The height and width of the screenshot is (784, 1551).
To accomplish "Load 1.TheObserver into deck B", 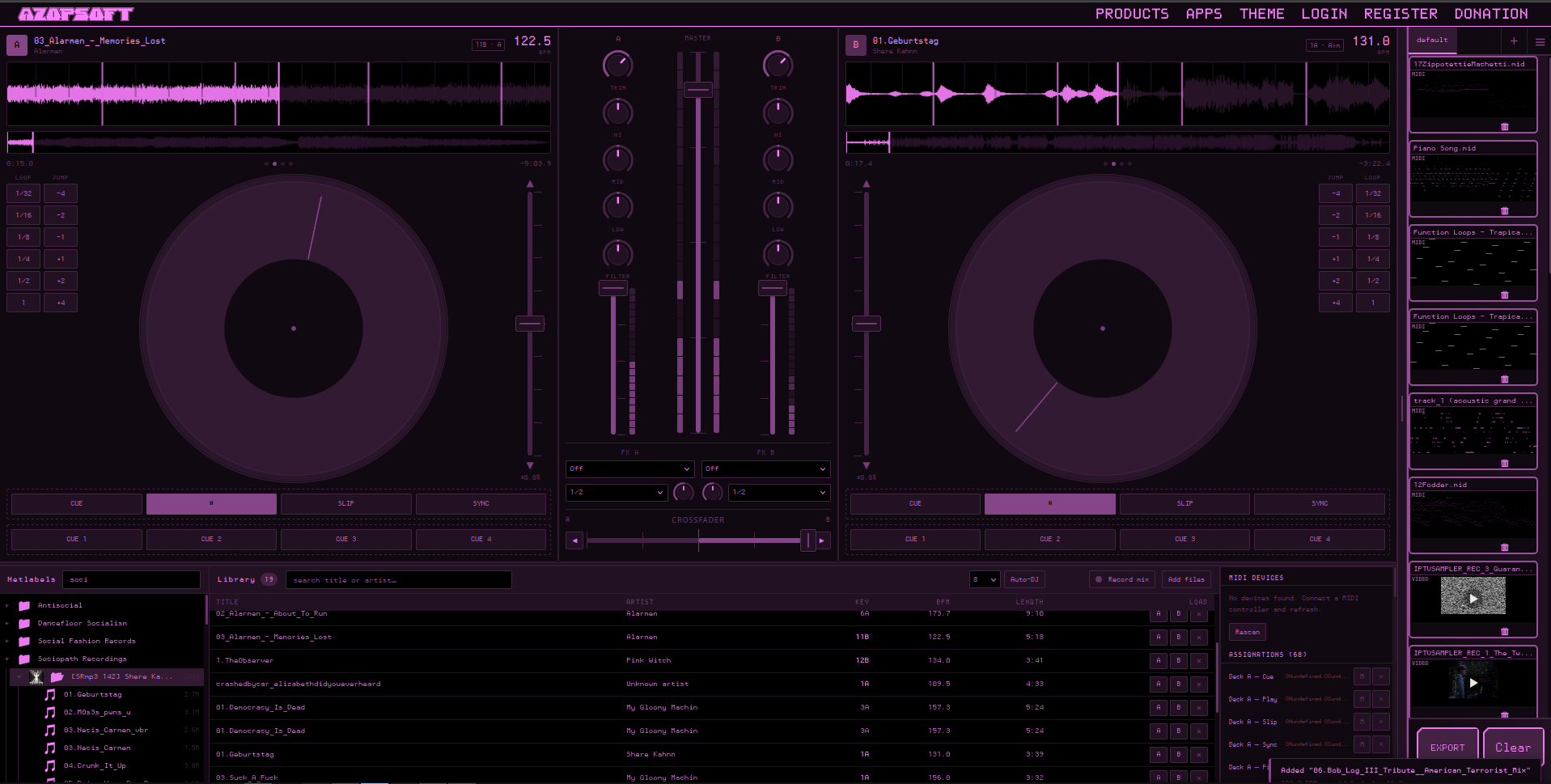I will 1179,661.
